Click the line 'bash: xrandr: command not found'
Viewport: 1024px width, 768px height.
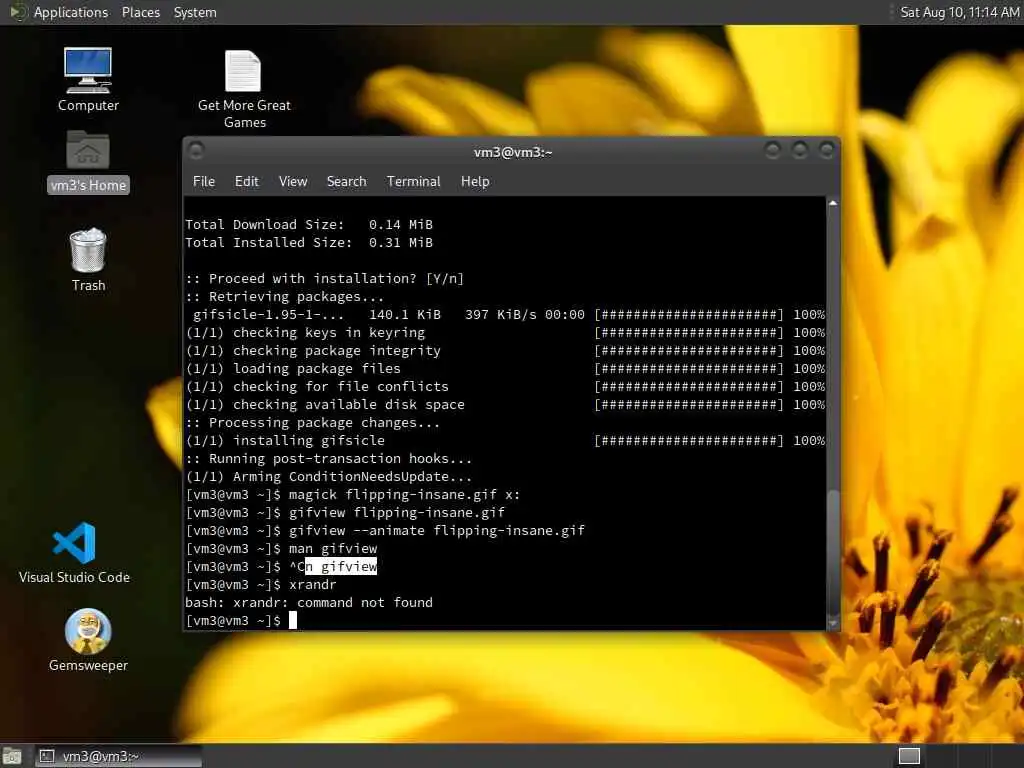(x=309, y=602)
